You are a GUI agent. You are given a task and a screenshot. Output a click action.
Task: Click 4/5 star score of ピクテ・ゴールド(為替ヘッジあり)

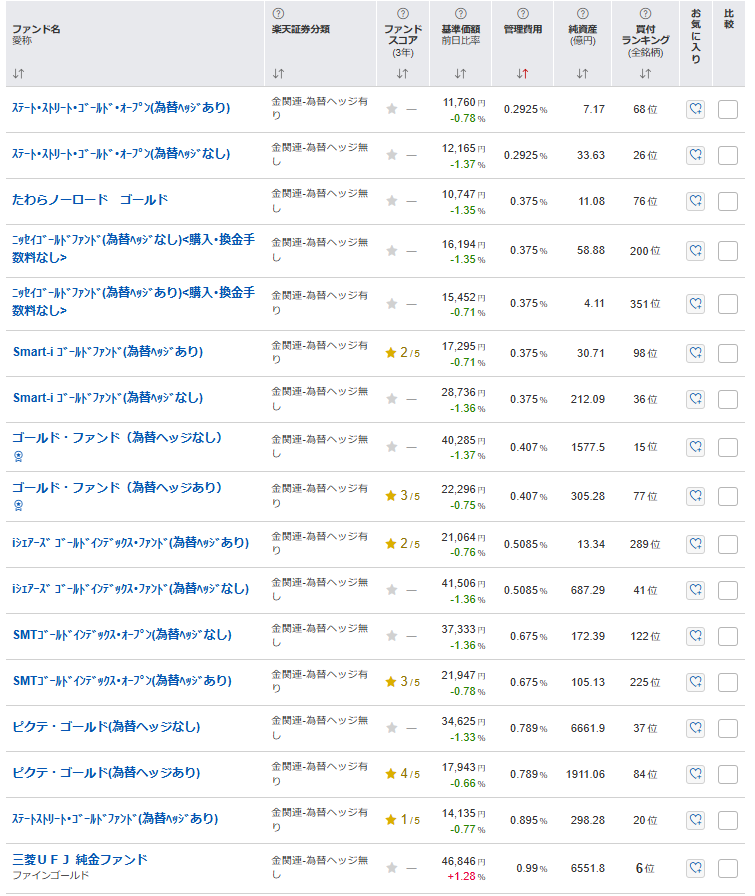(x=402, y=773)
